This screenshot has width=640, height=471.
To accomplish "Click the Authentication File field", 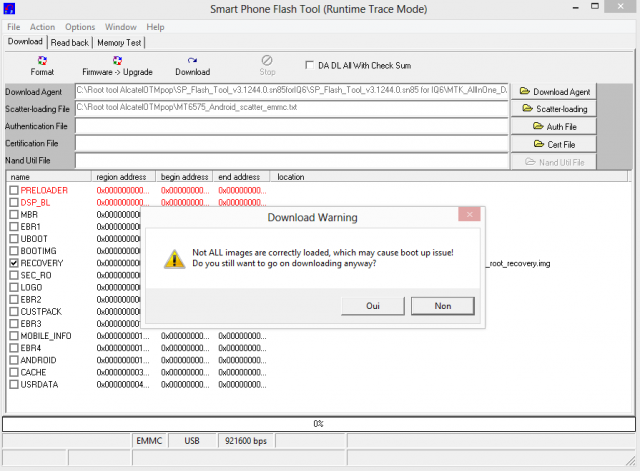I will pyautogui.click(x=291, y=126).
